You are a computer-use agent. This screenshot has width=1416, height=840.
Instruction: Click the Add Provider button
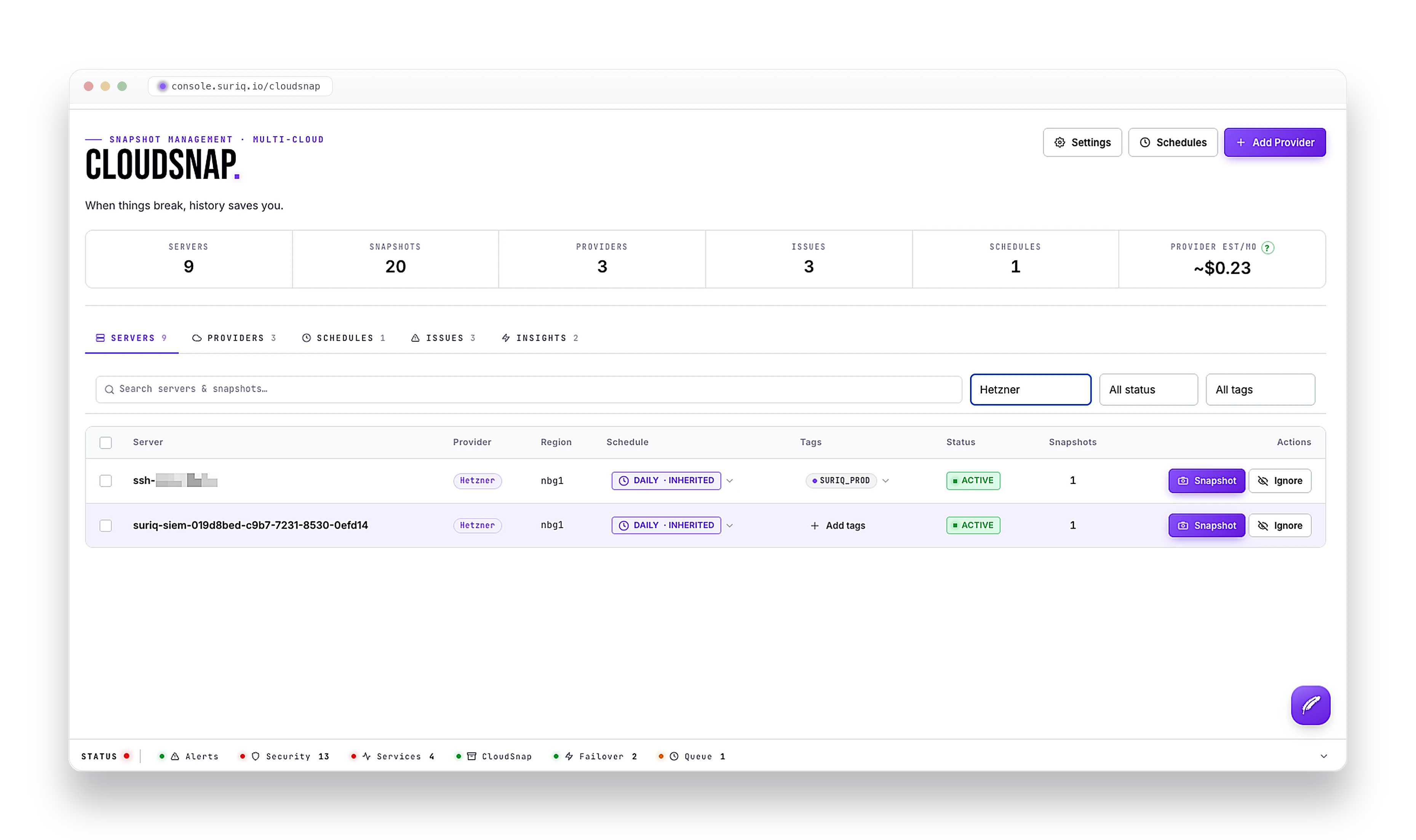tap(1274, 143)
